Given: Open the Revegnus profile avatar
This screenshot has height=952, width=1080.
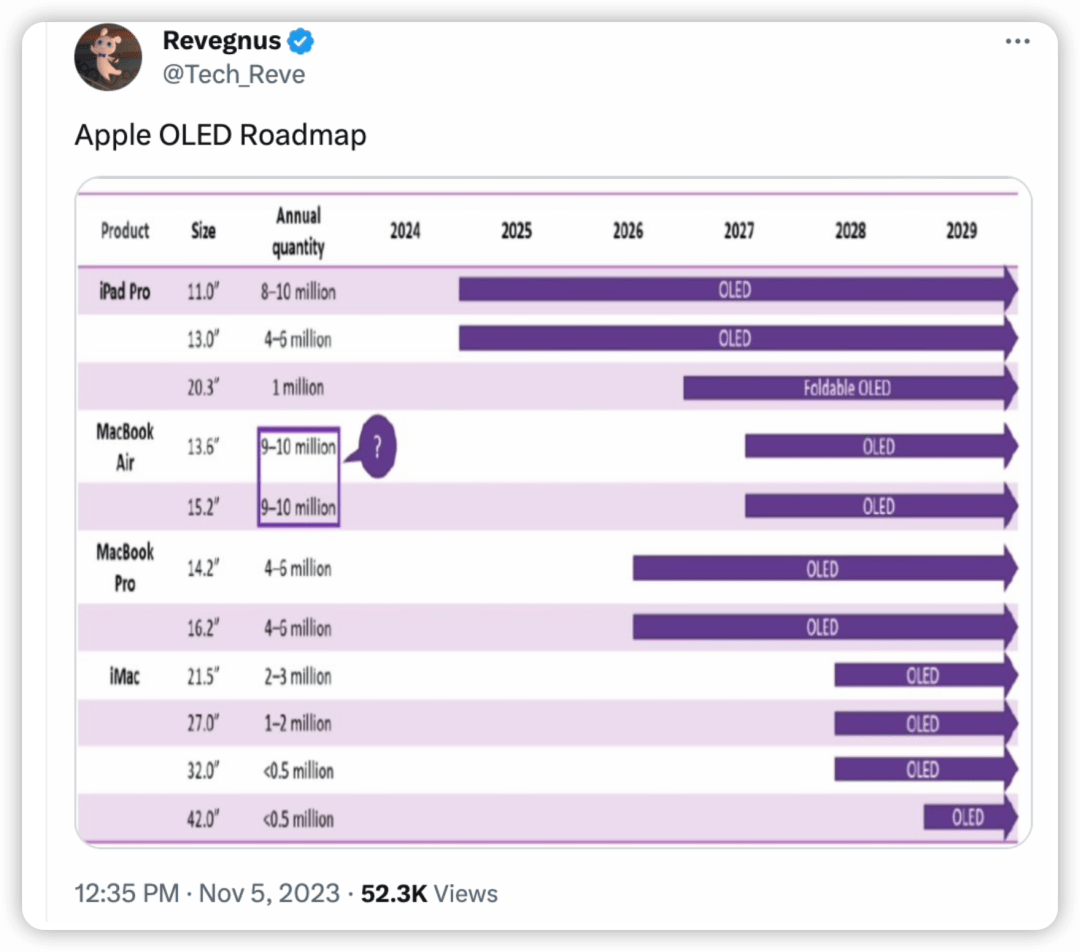Looking at the screenshot, I should (x=108, y=57).
